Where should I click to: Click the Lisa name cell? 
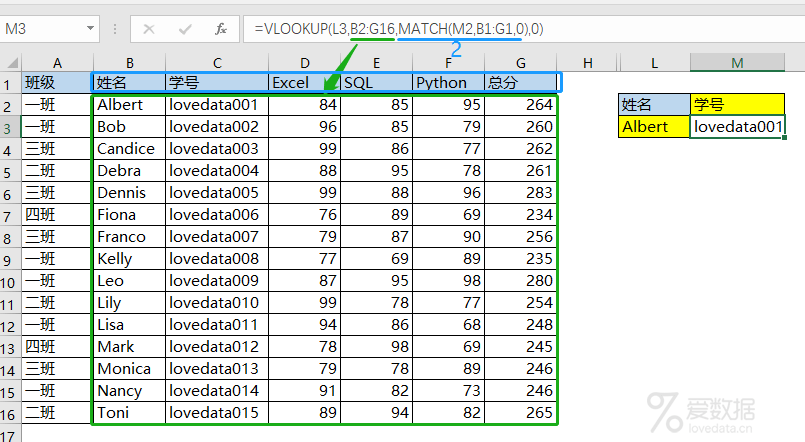pos(129,325)
